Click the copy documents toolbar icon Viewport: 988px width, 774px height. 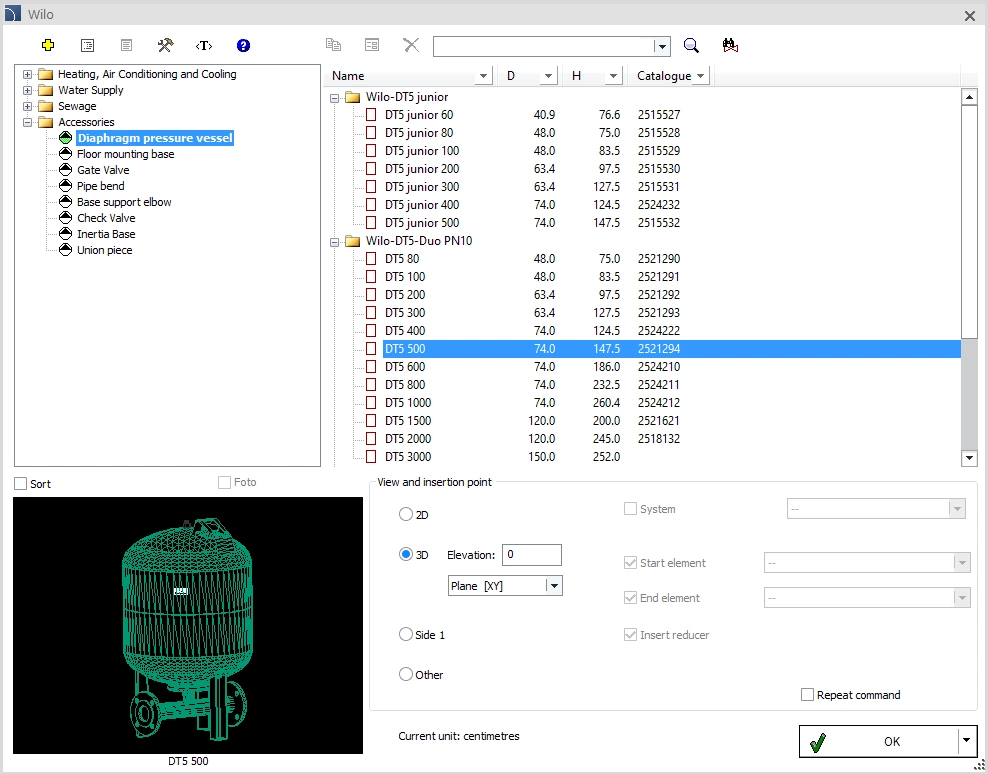333,45
